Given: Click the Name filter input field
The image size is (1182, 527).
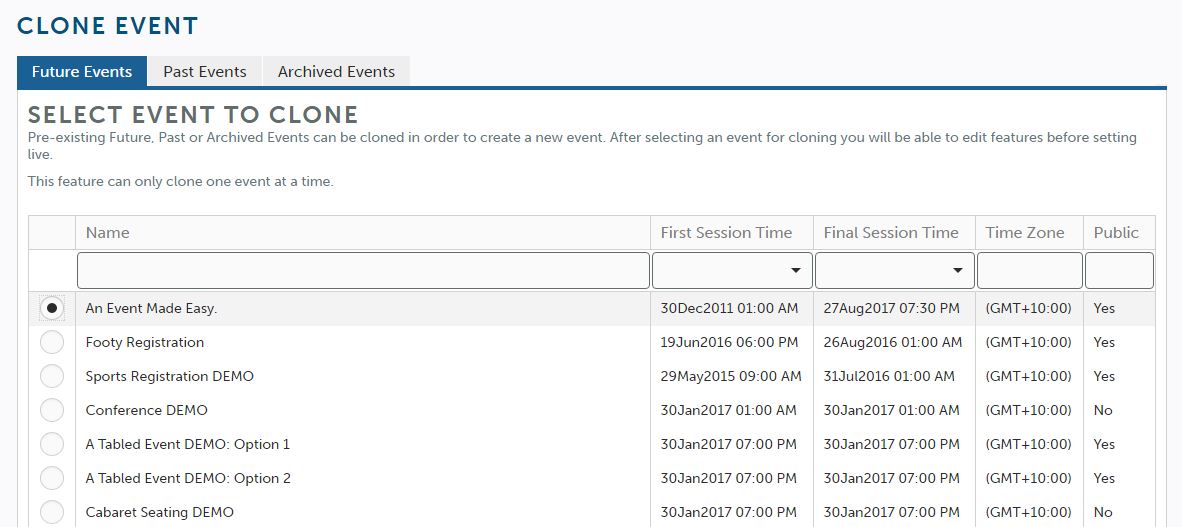Looking at the screenshot, I should pyautogui.click(x=363, y=271).
